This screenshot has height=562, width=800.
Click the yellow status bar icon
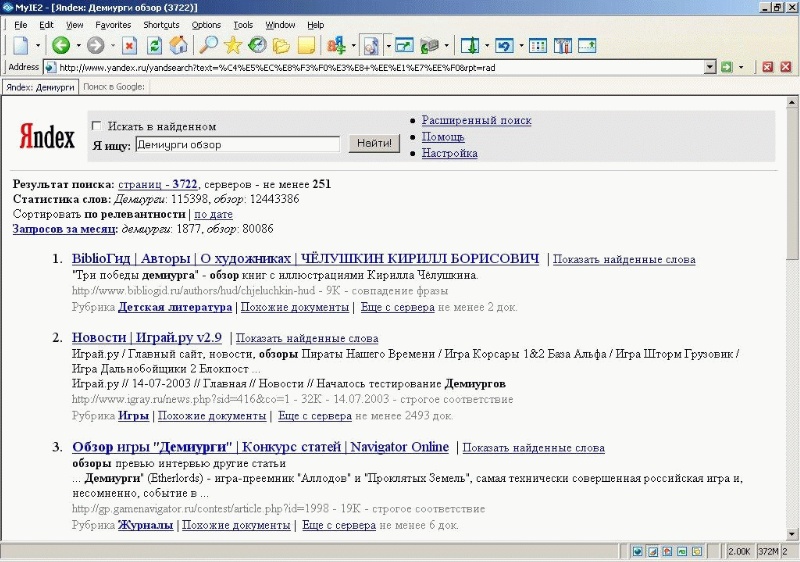point(697,551)
